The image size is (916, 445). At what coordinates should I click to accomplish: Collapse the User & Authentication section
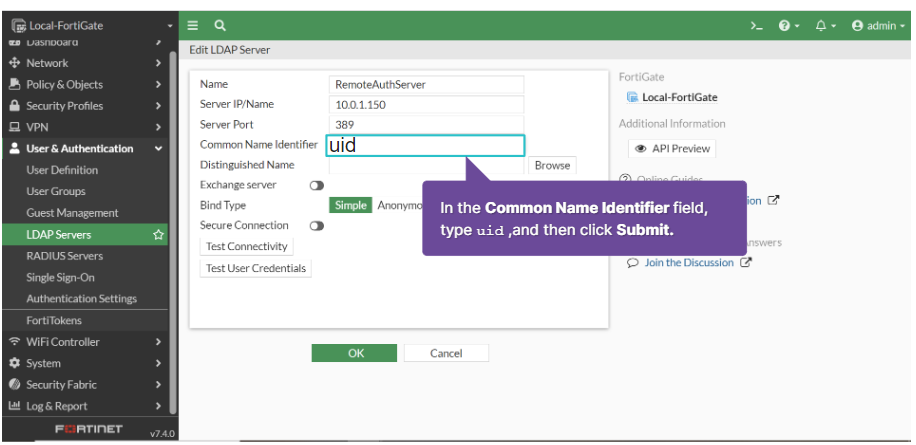[158, 149]
